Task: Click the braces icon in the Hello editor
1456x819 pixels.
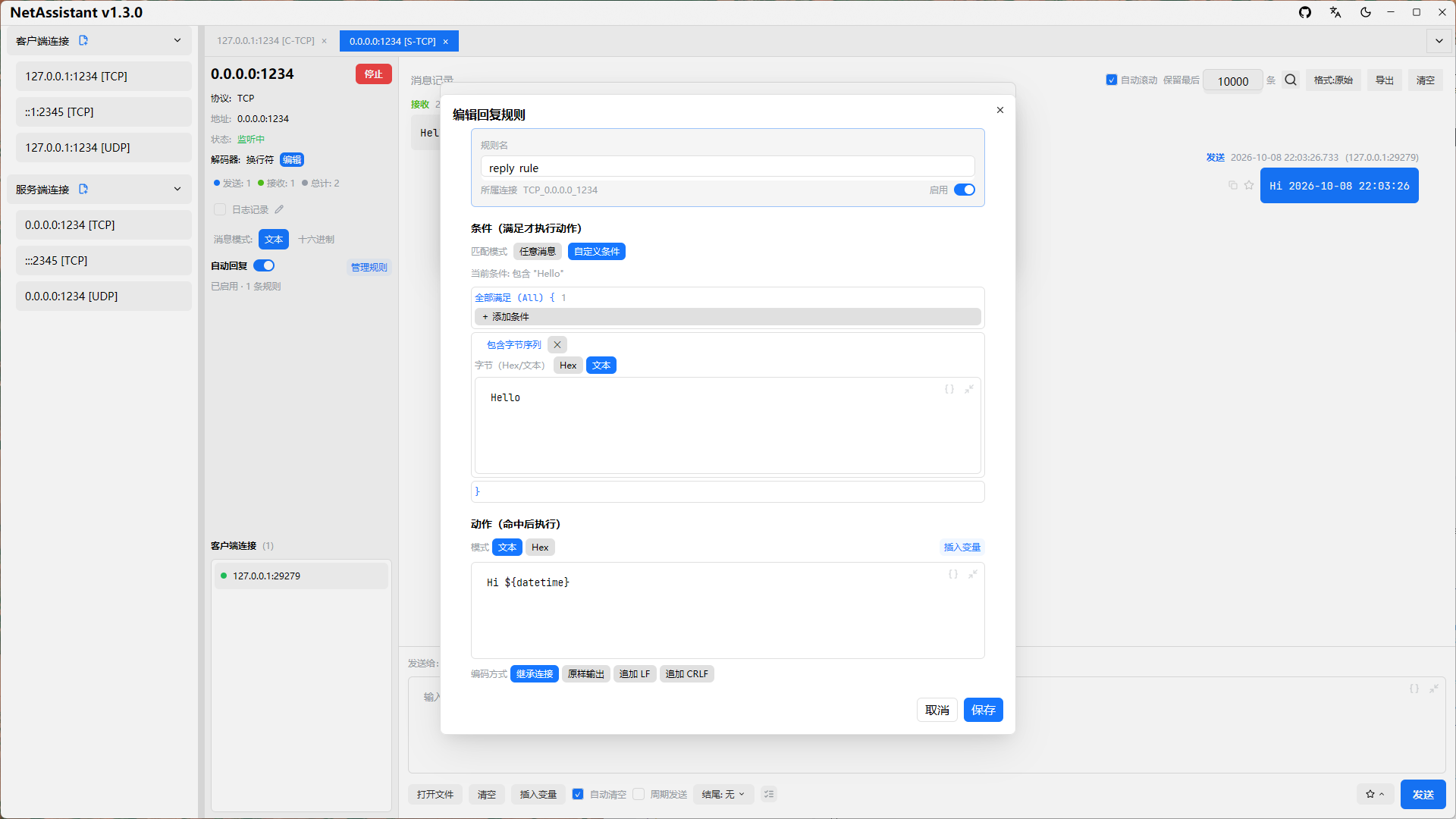Action: point(949,389)
